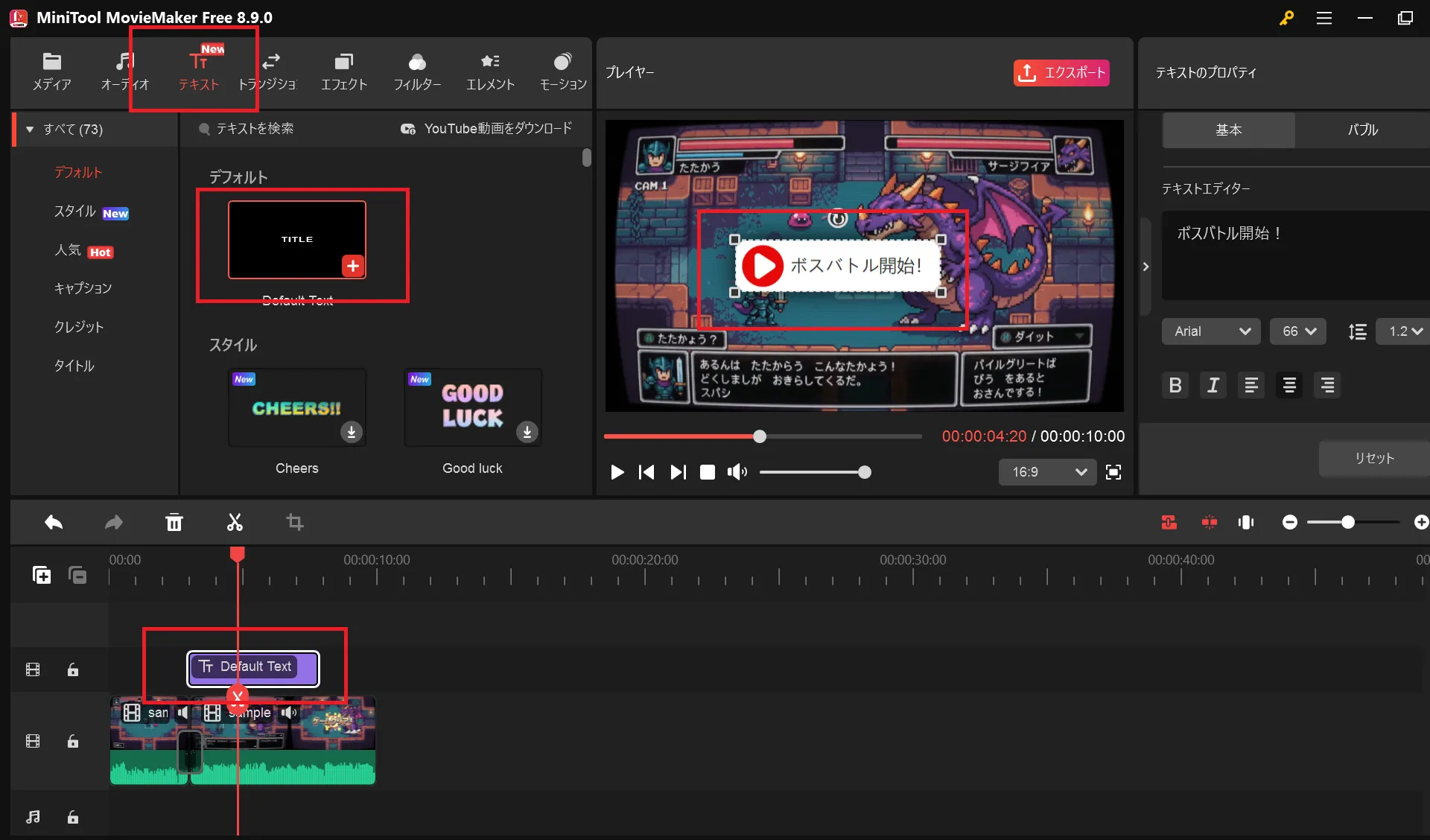Play the preview video
The image size is (1430, 840).
click(x=617, y=472)
